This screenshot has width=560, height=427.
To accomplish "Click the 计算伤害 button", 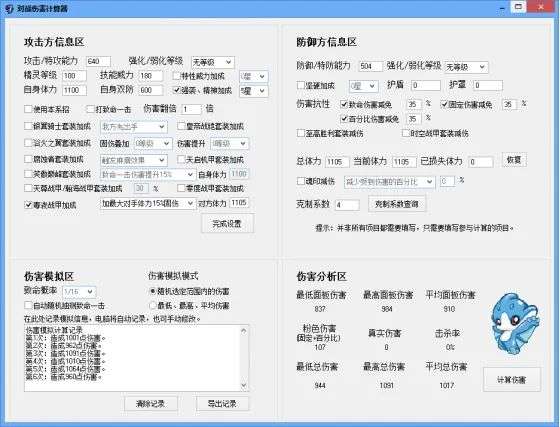I will point(511,380).
